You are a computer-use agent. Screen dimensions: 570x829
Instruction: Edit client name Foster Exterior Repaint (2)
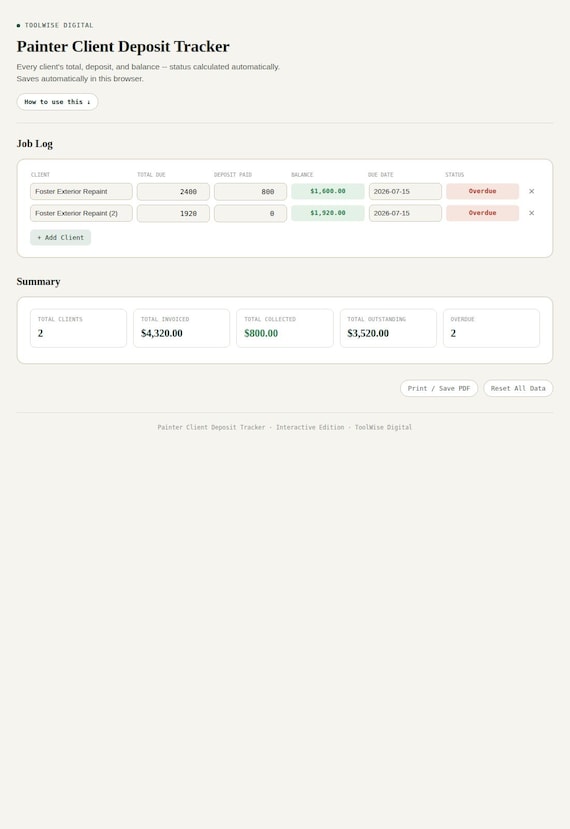pos(81,213)
